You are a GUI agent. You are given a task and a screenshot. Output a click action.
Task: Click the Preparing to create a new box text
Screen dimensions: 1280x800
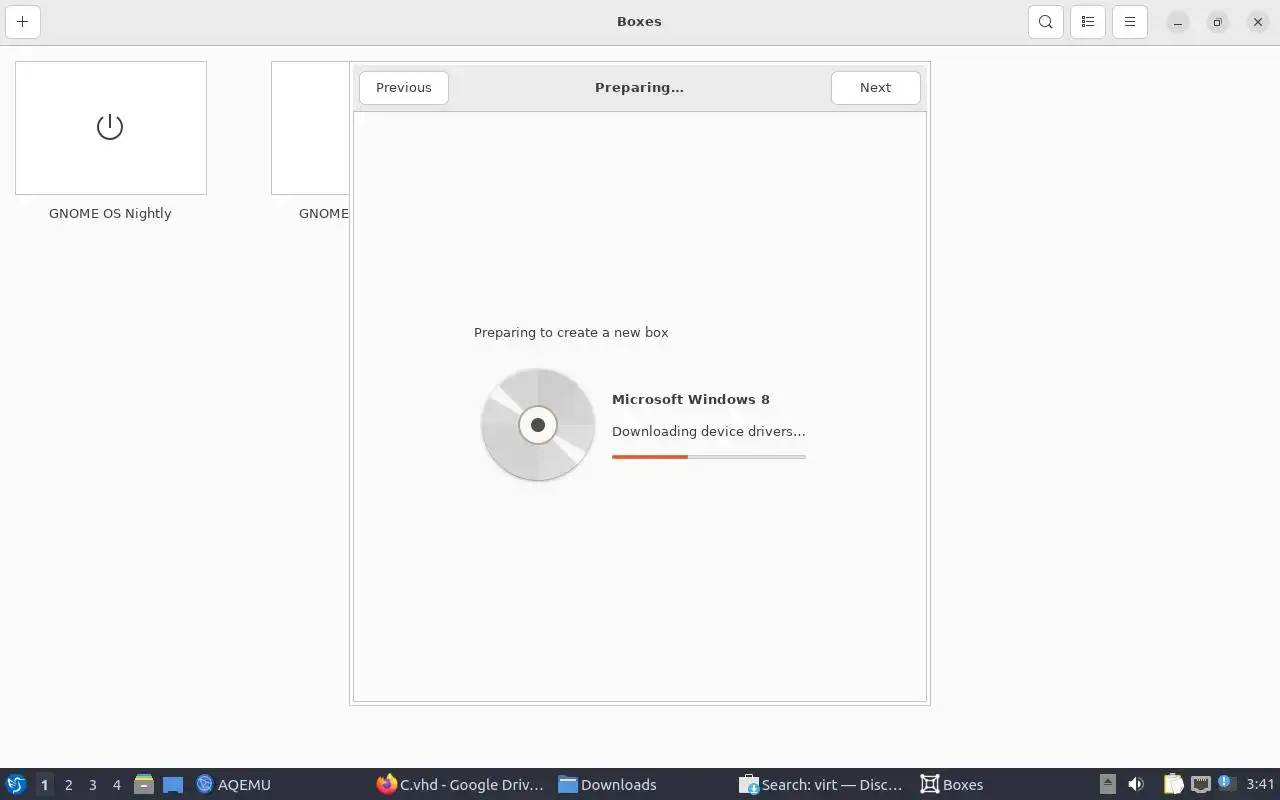[571, 332]
